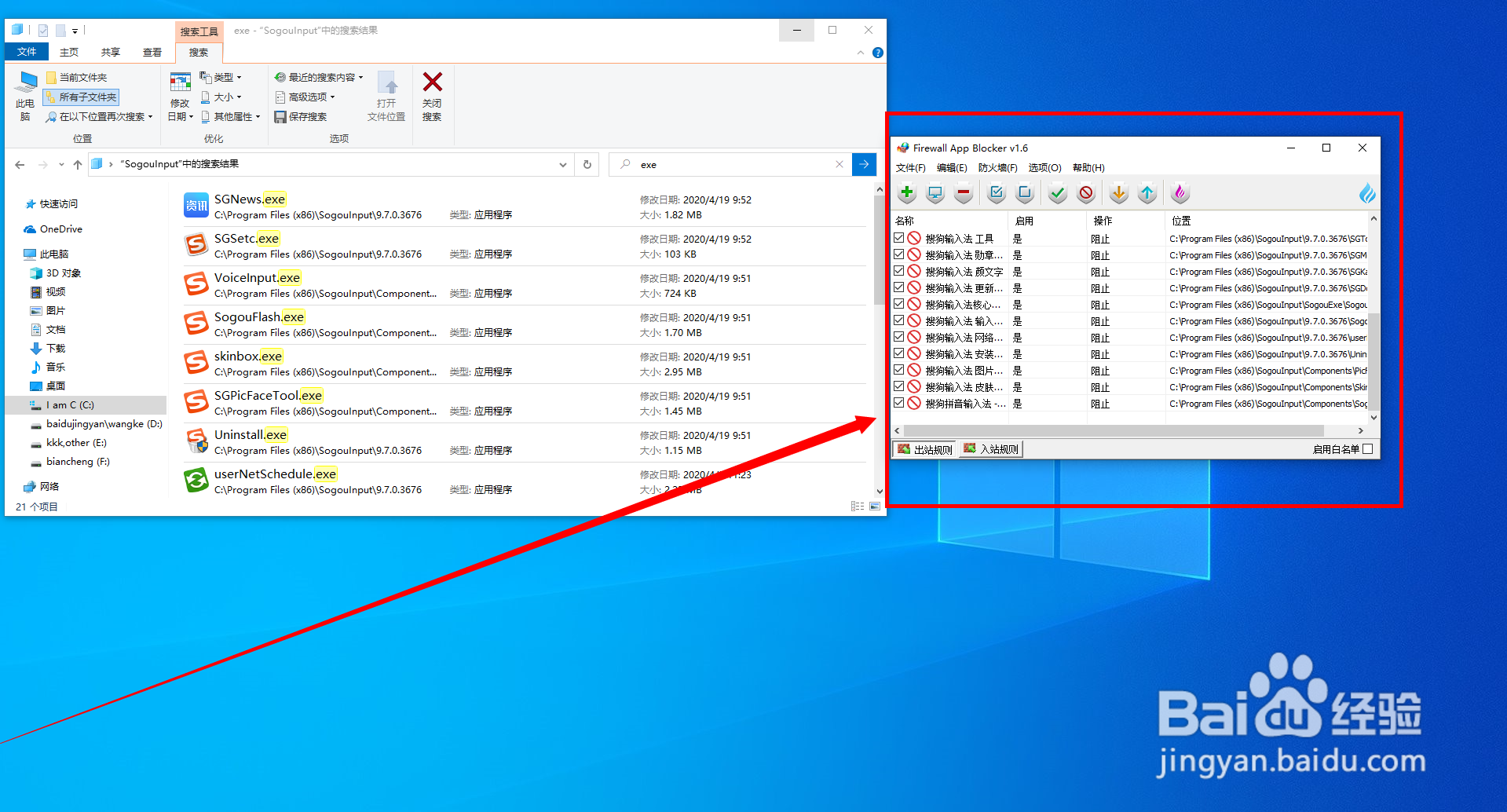
Task: Click the green checkmark Allow icon
Action: (x=1058, y=192)
